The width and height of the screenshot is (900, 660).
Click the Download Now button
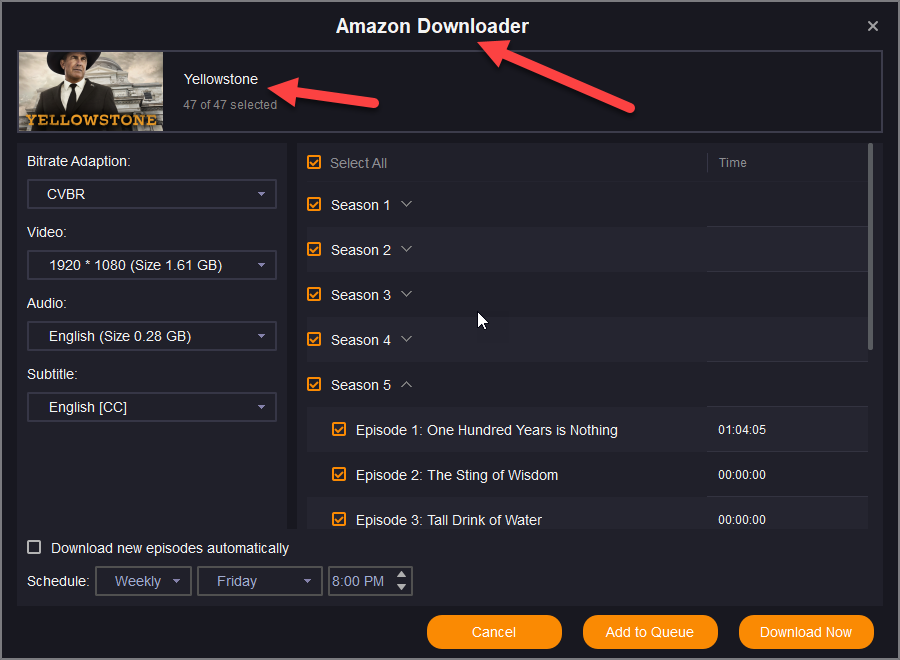click(806, 632)
